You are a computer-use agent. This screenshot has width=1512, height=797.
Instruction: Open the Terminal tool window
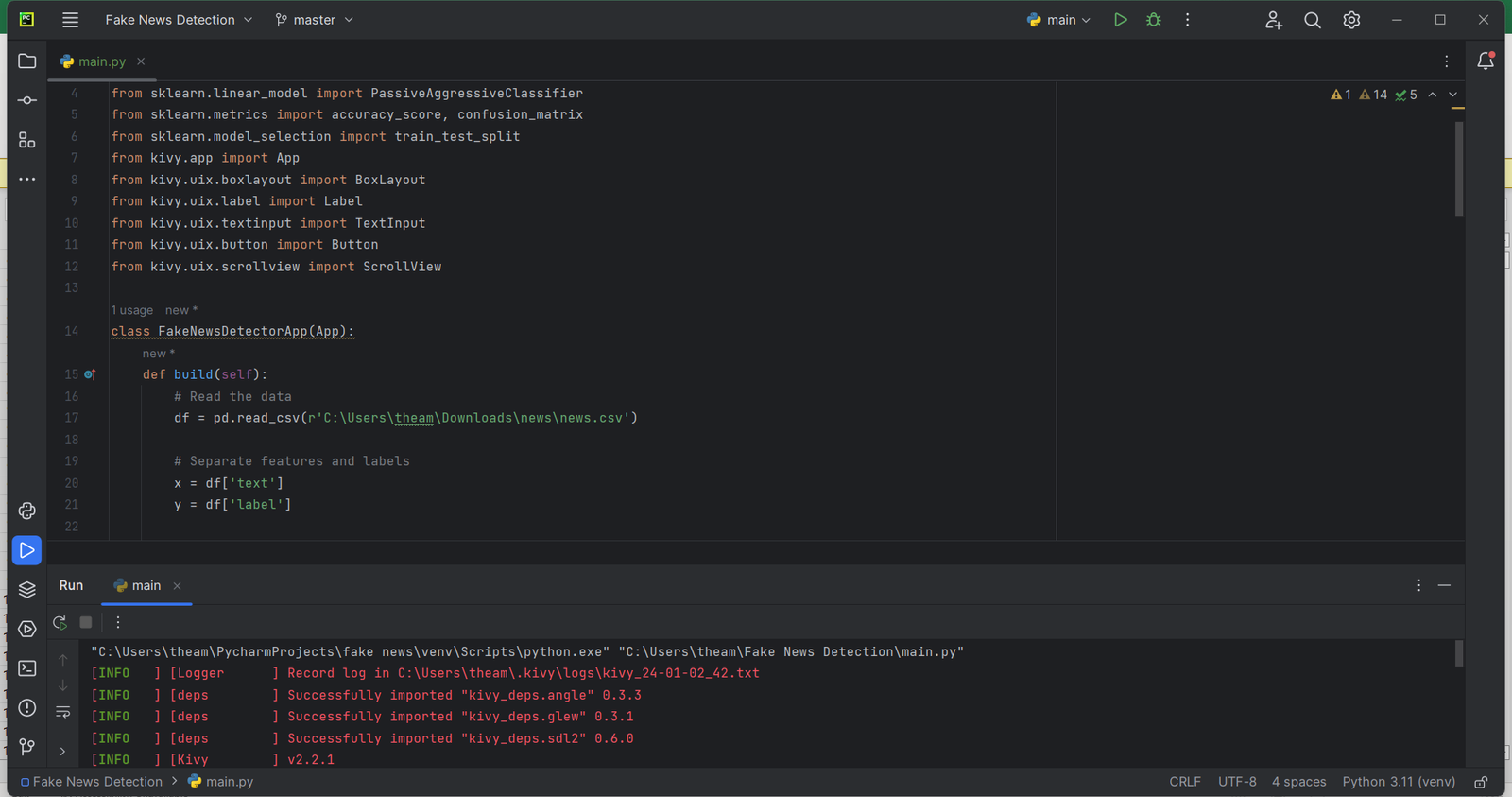point(27,668)
